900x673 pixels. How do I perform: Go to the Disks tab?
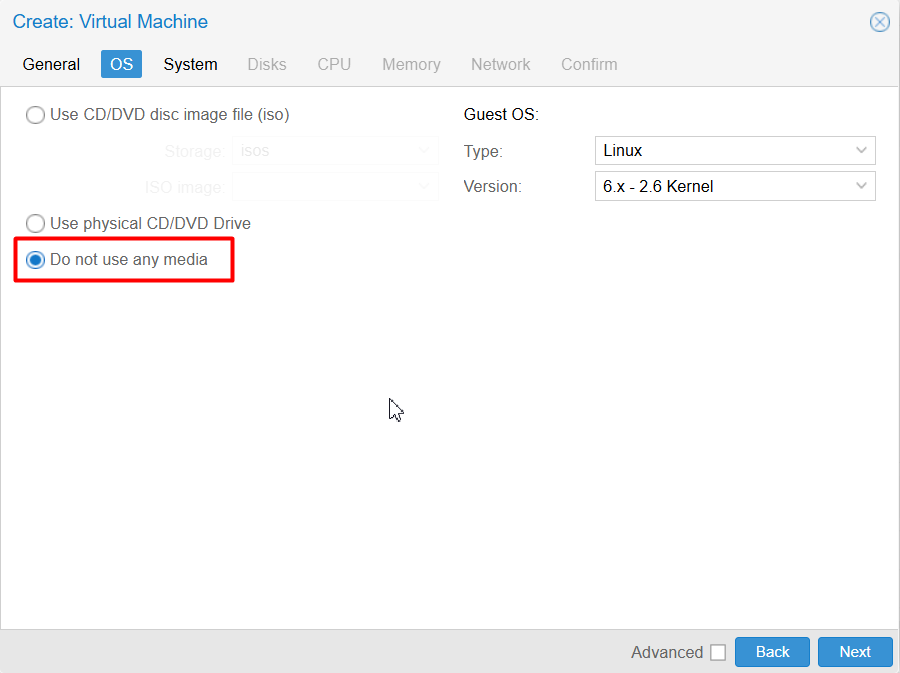tap(267, 64)
